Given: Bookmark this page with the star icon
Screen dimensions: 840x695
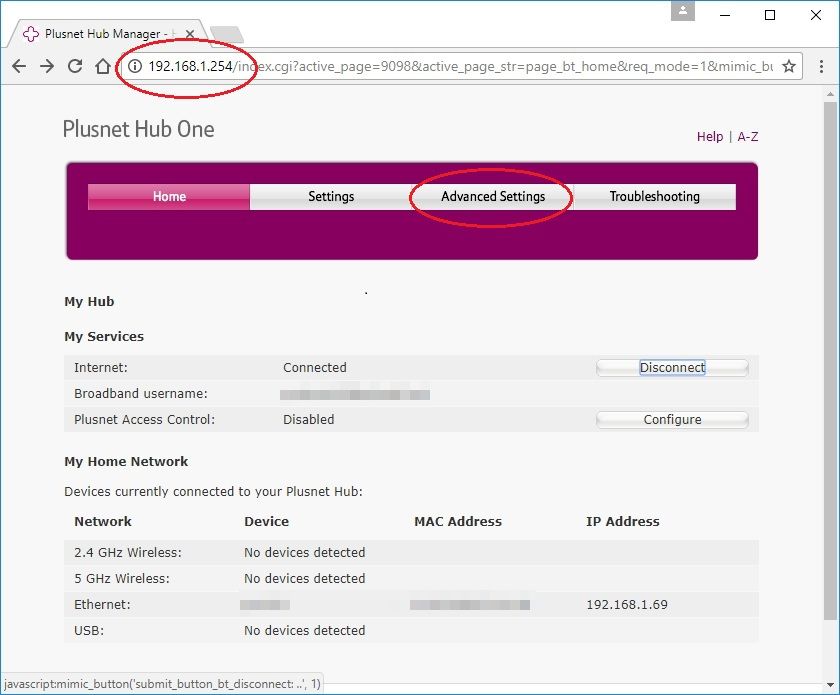Looking at the screenshot, I should click(x=789, y=66).
